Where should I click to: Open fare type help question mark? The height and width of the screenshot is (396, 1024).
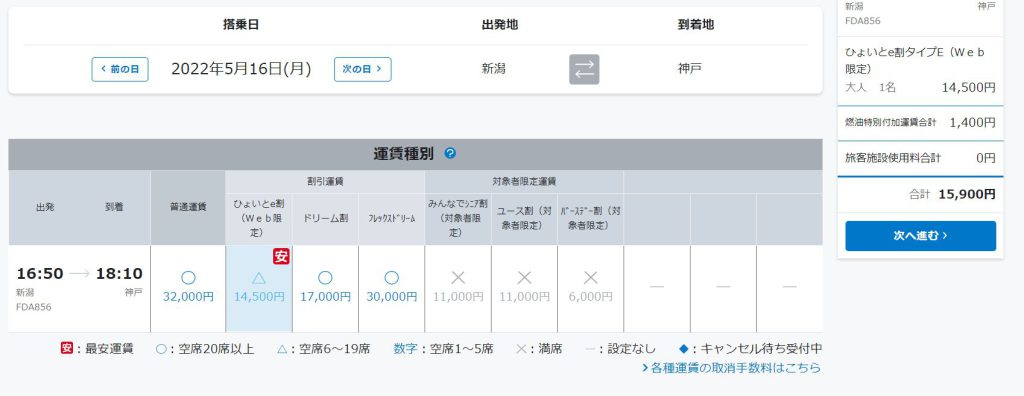[450, 154]
